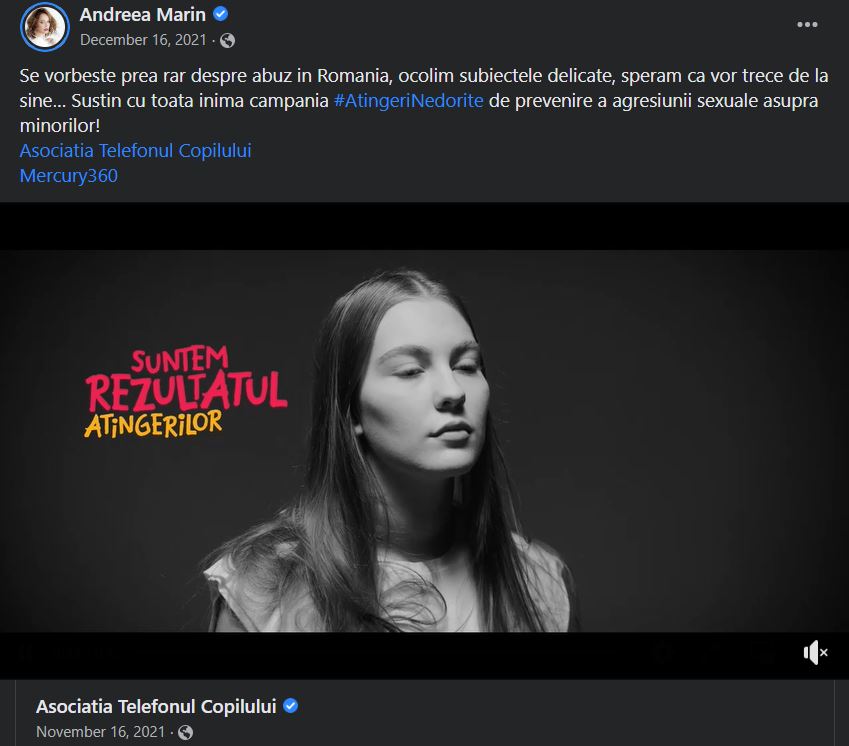Click the globe icon beside December date
This screenshot has height=746, width=849.
[227, 41]
